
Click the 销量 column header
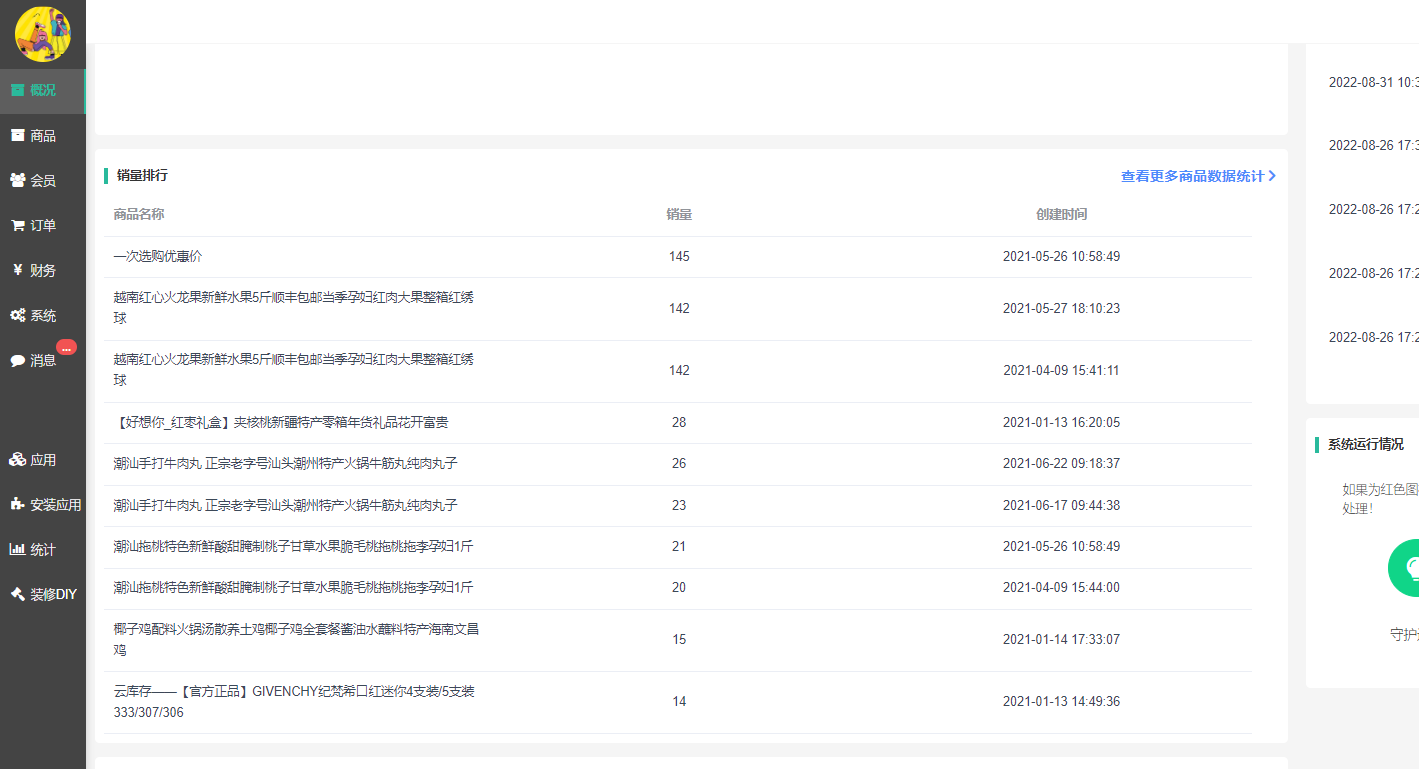coord(679,214)
